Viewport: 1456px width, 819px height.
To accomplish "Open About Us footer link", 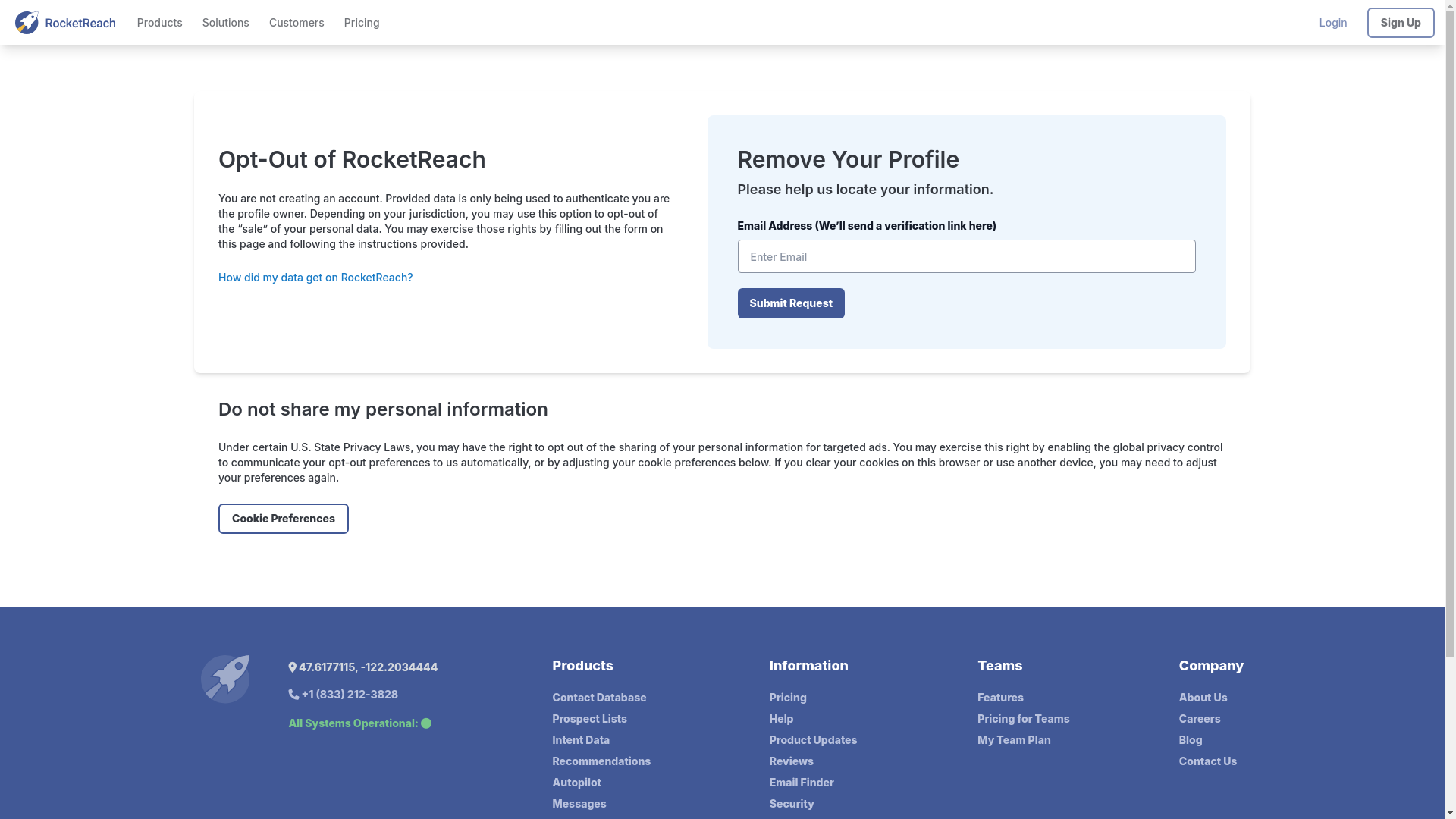I will (x=1203, y=698).
